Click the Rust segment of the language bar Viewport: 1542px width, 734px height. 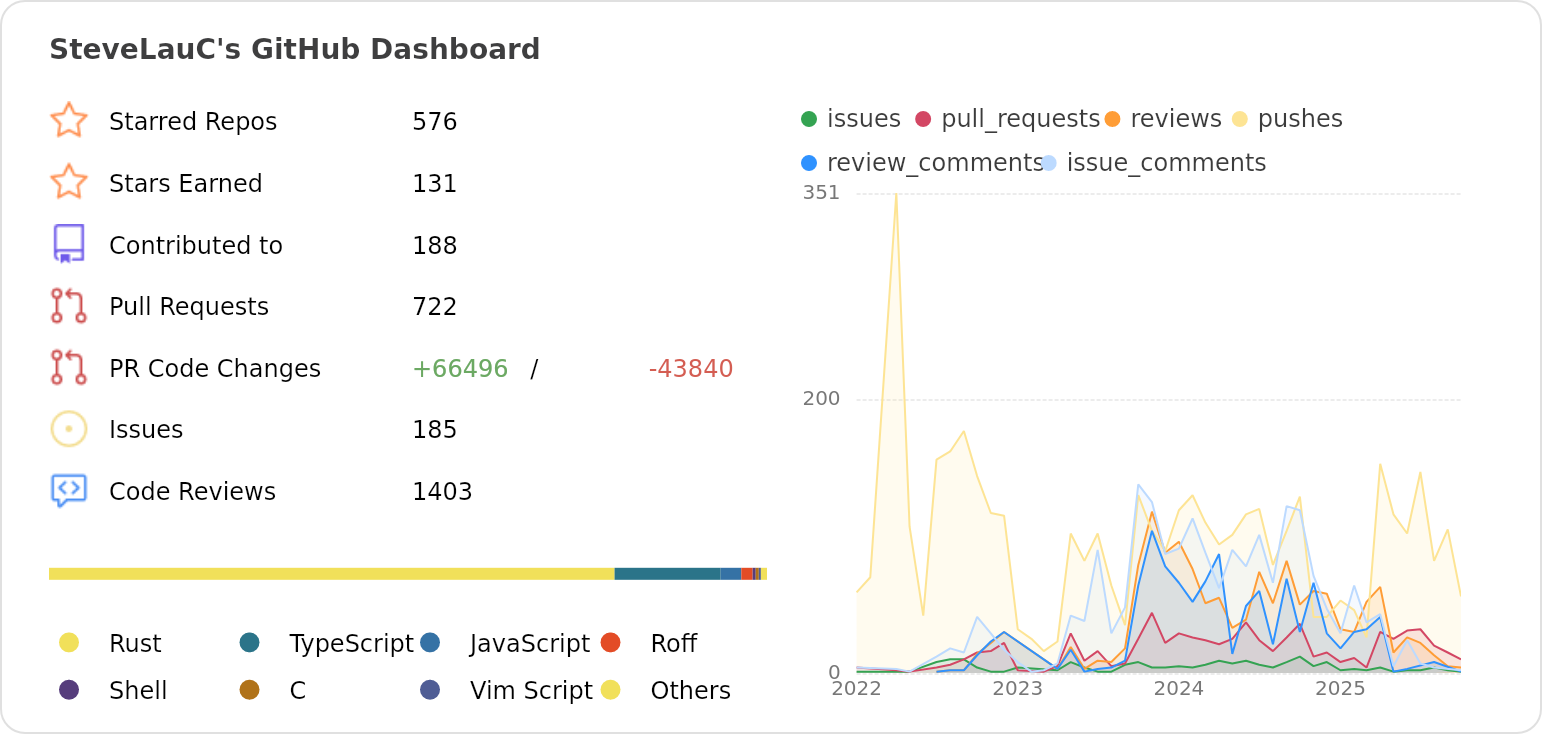pyautogui.click(x=330, y=573)
